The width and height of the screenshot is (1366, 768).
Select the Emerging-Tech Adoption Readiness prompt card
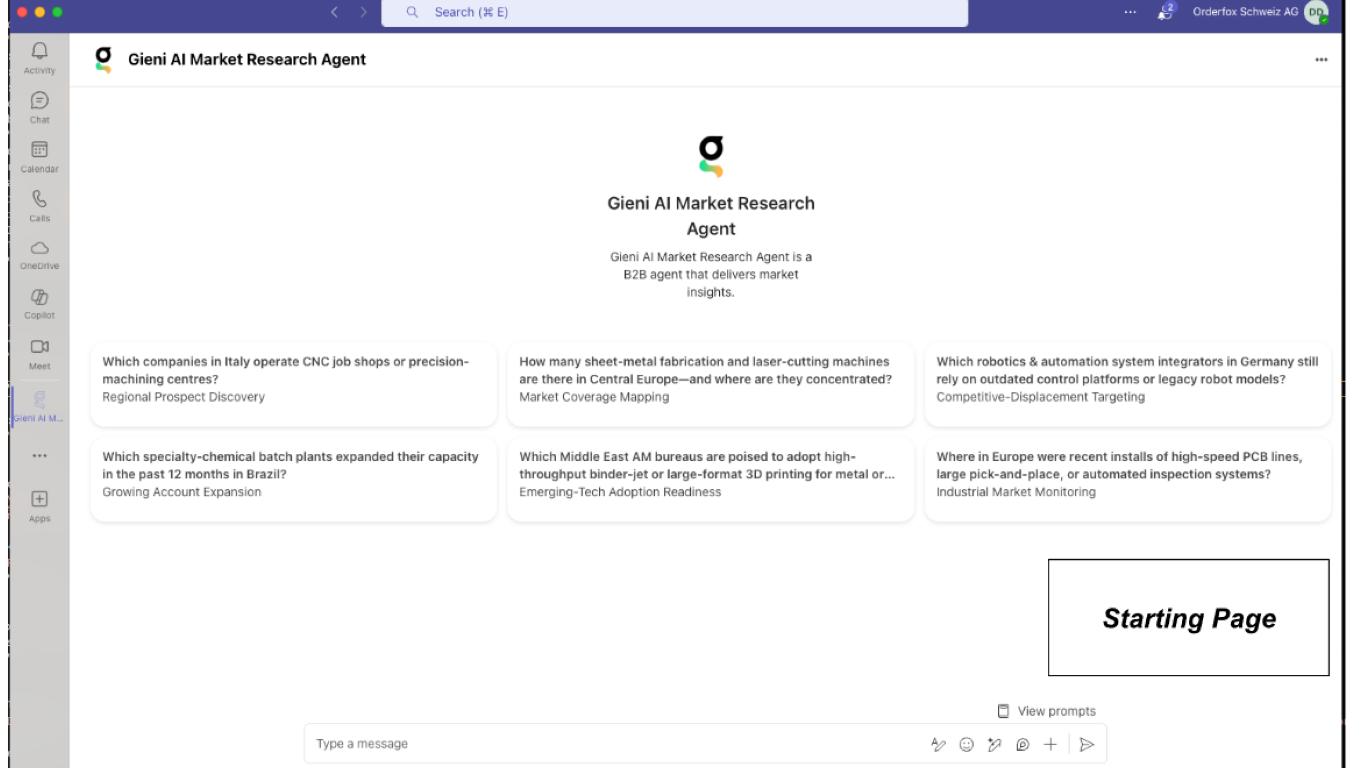pos(710,479)
